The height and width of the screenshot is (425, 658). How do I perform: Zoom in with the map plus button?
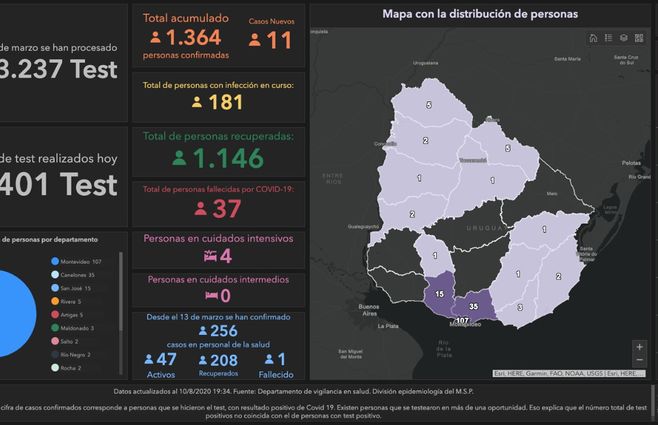pos(639,347)
